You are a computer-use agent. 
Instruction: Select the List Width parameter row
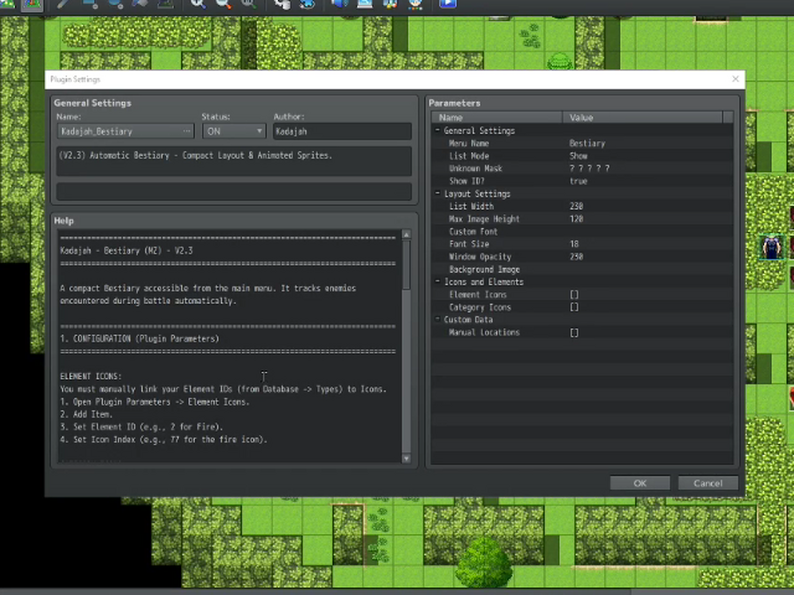[582, 206]
